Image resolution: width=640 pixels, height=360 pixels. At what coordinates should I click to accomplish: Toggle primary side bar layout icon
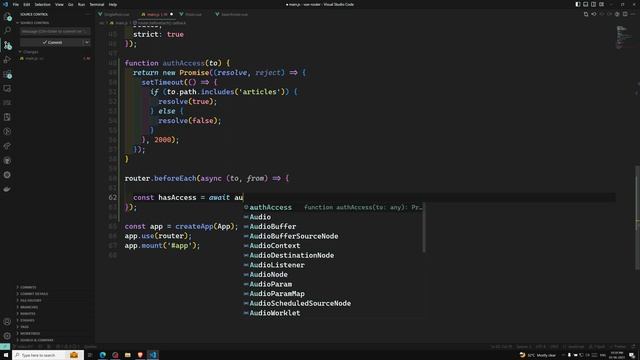pos(578,4)
